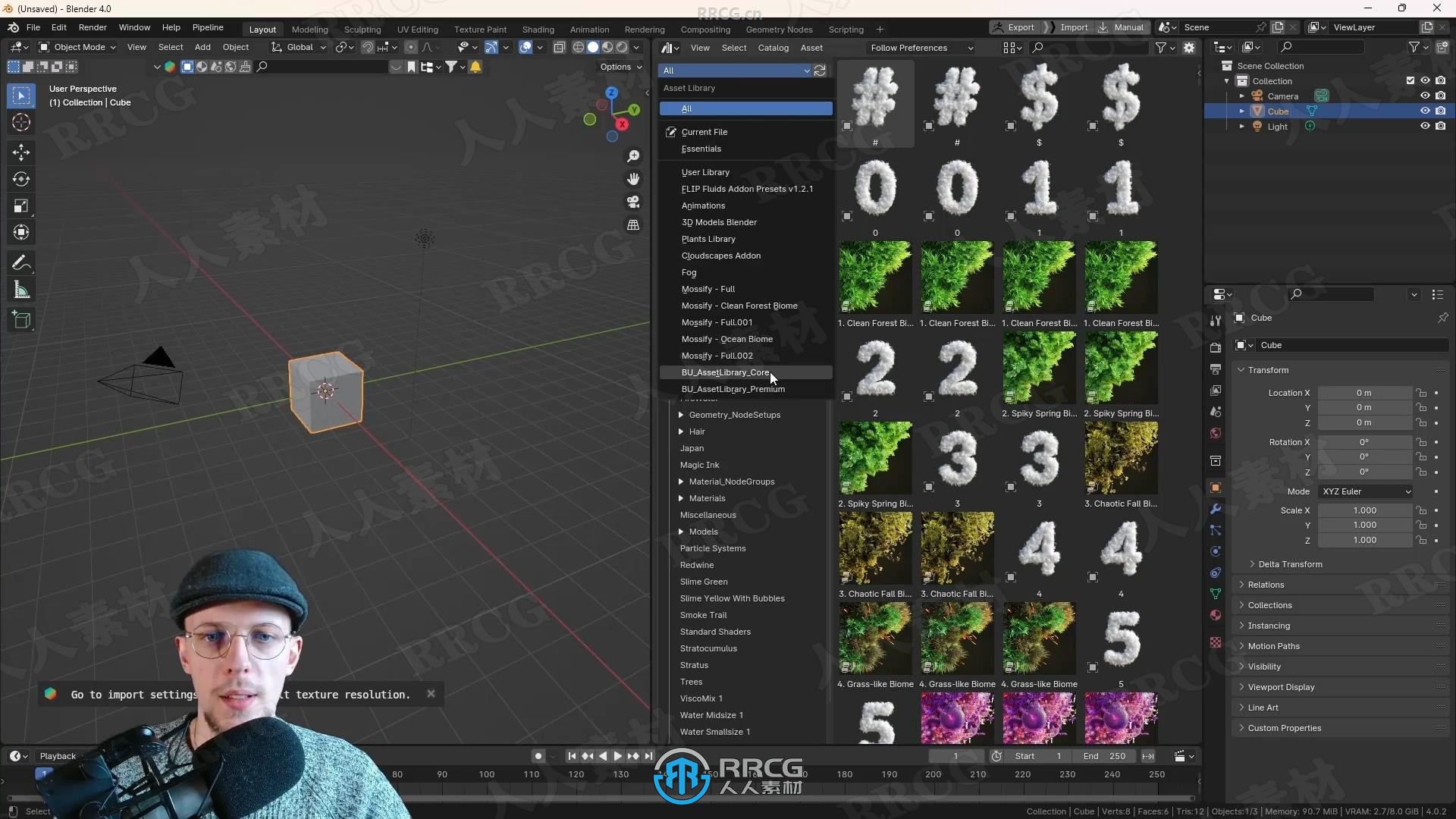The height and width of the screenshot is (819, 1456).
Task: Disable Cube in renders camera icon
Action: [1441, 111]
